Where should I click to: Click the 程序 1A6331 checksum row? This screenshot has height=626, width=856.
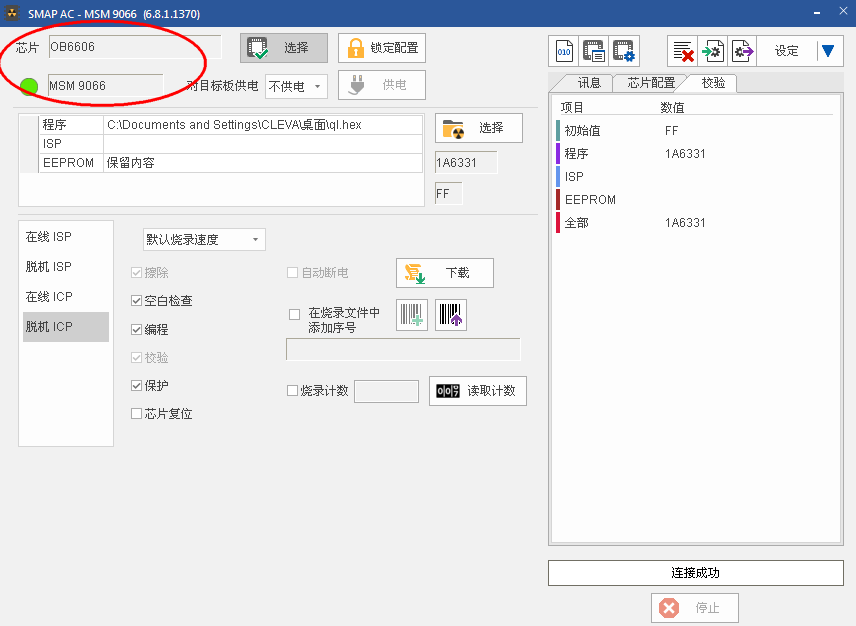pos(695,154)
